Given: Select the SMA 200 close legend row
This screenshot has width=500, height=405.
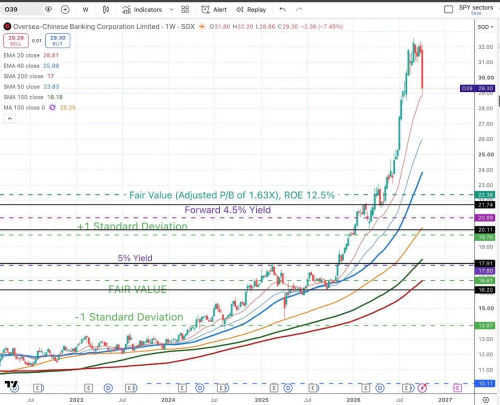Looking at the screenshot, I should tap(29, 76).
